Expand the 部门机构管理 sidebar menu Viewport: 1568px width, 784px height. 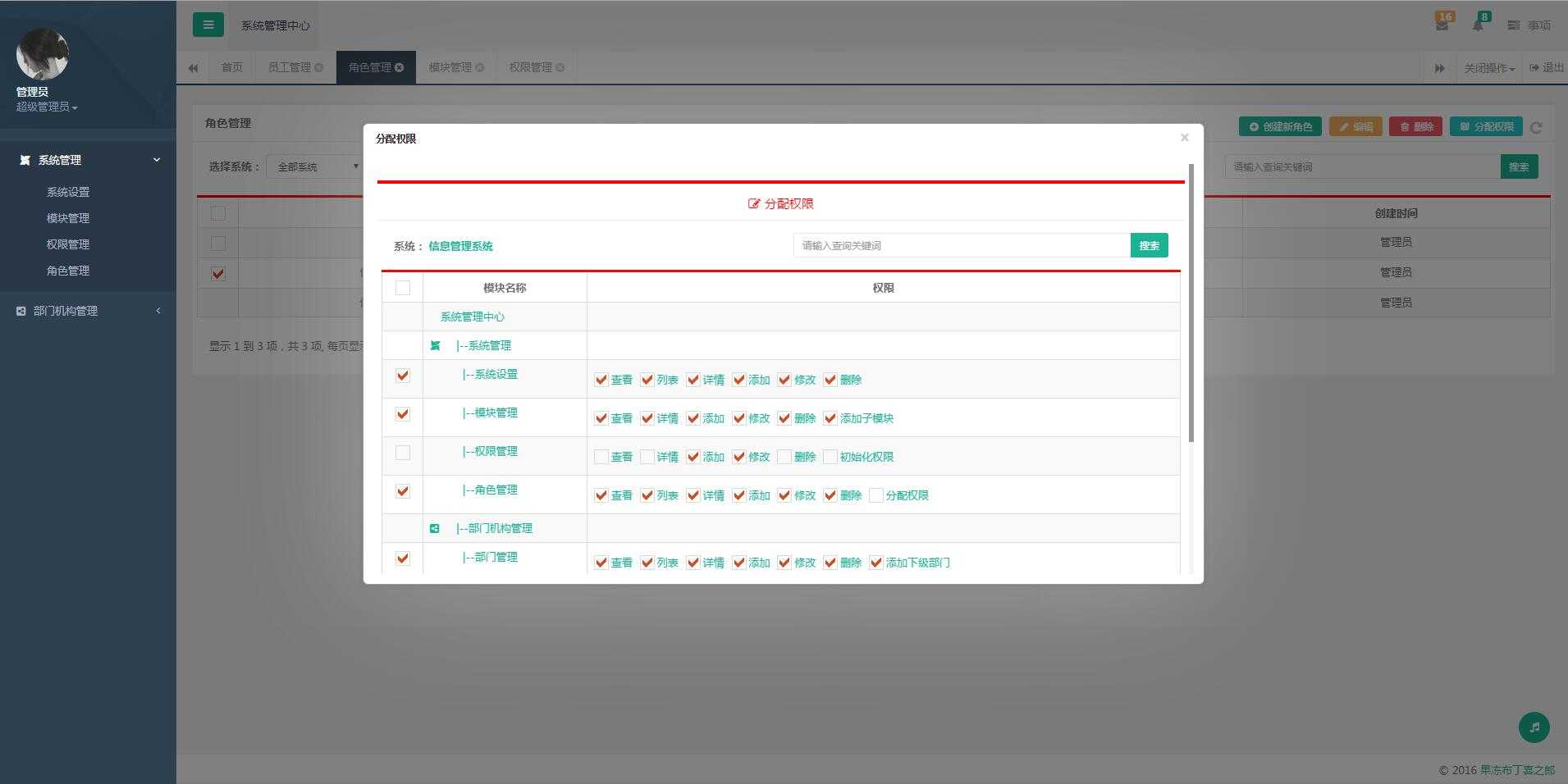[x=88, y=311]
